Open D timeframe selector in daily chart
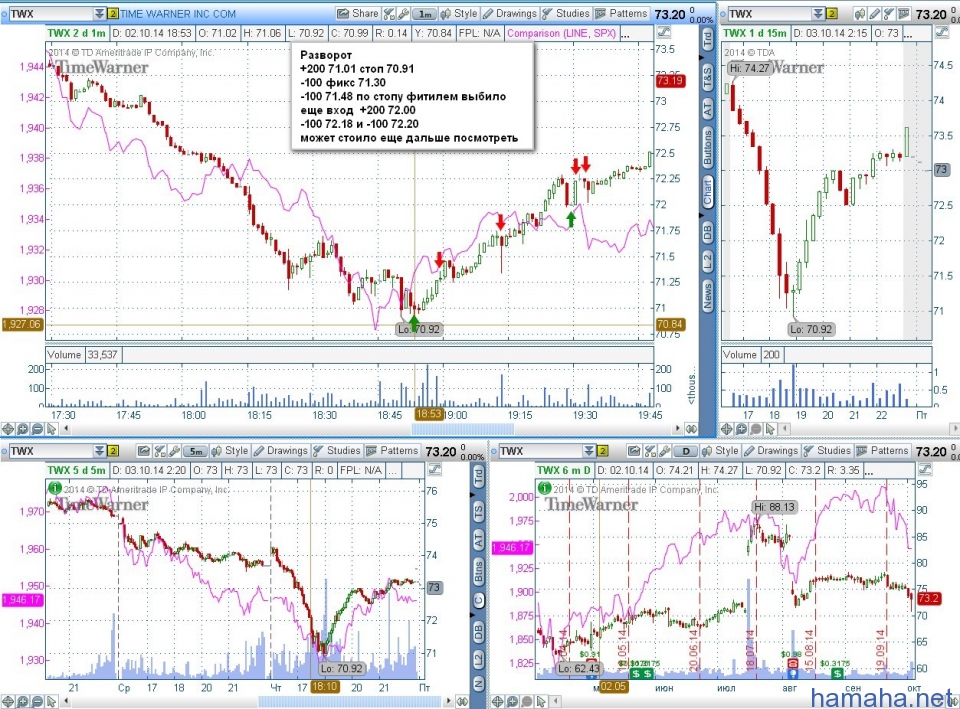 coord(686,451)
